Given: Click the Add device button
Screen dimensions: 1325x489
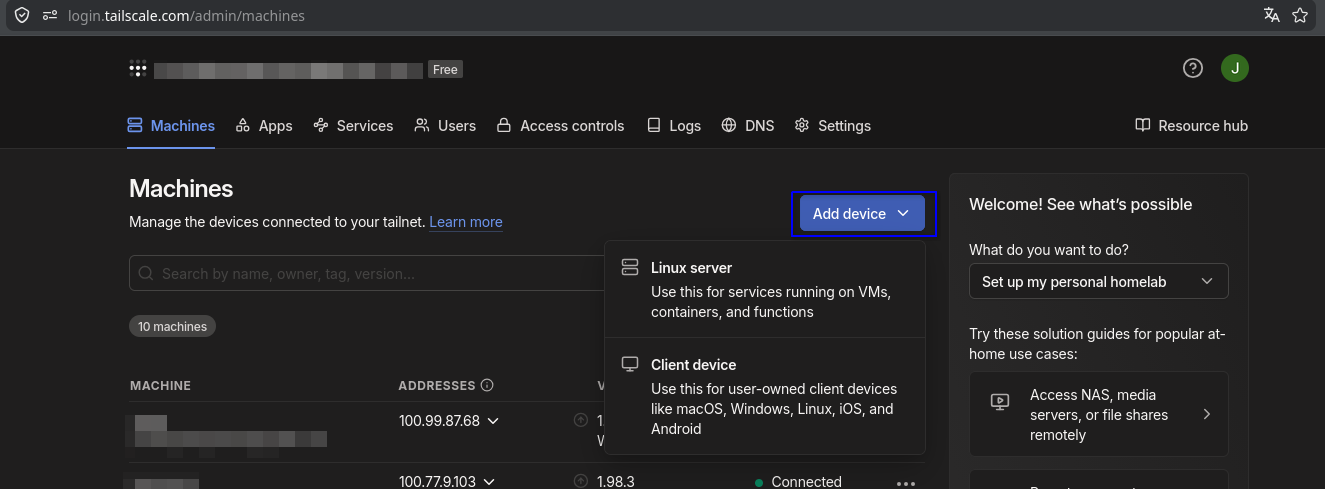Looking at the screenshot, I should [x=861, y=214].
